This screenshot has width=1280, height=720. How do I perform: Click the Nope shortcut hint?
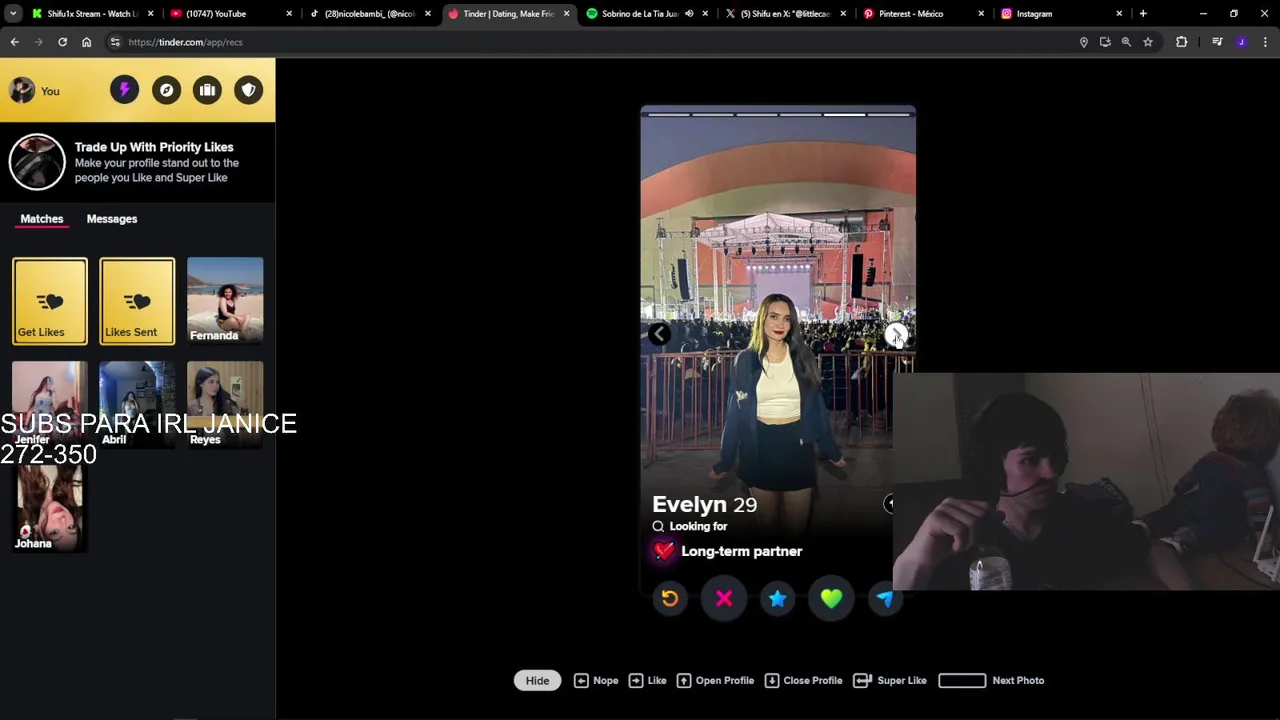[596, 680]
